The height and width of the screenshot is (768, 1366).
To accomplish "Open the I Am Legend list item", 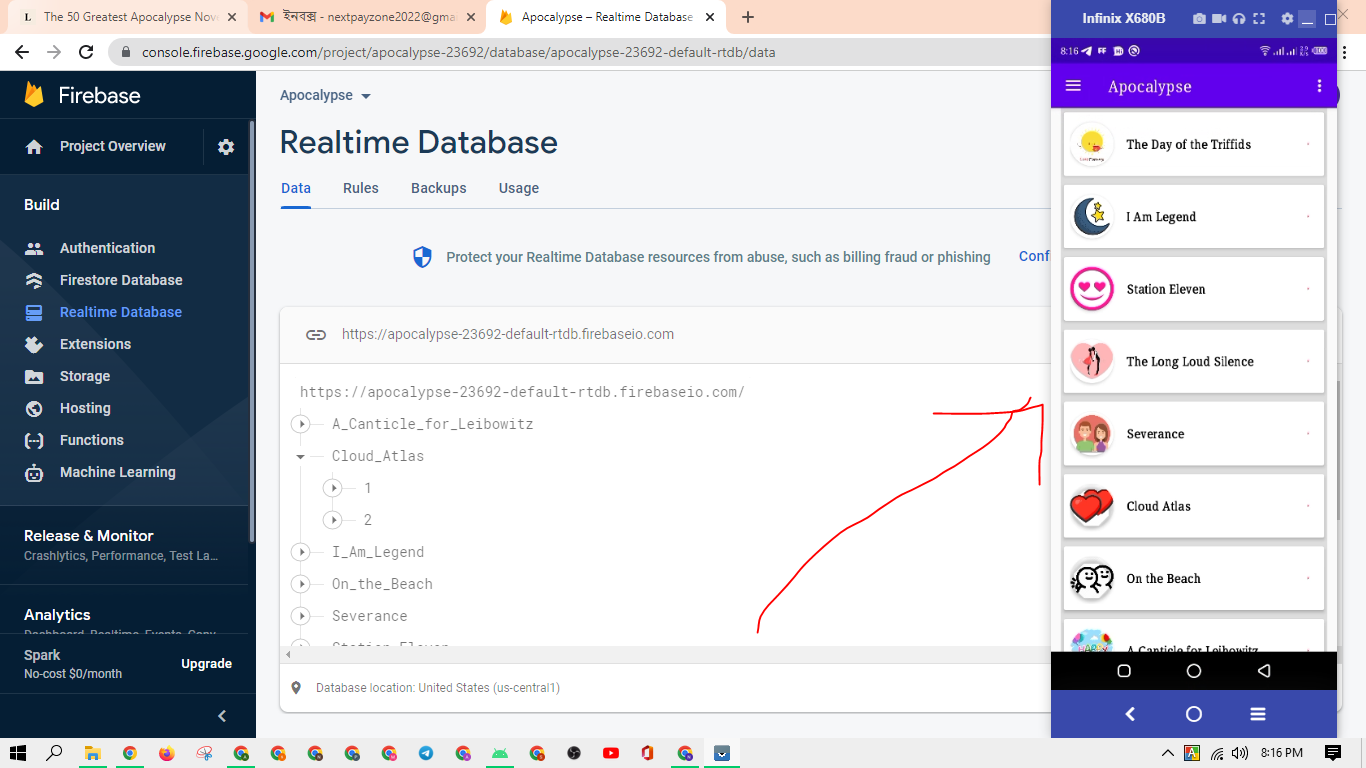I will coord(1194,217).
